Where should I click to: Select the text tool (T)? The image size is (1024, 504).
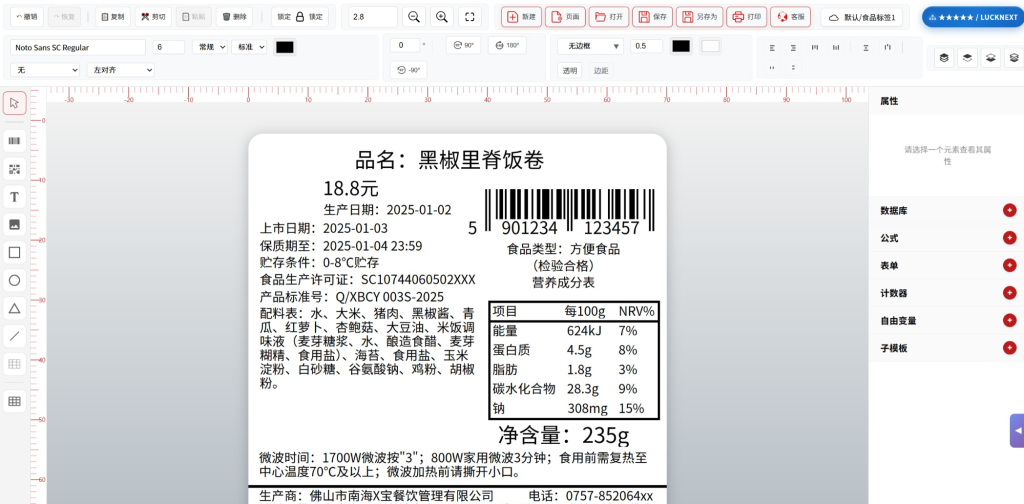click(x=14, y=197)
